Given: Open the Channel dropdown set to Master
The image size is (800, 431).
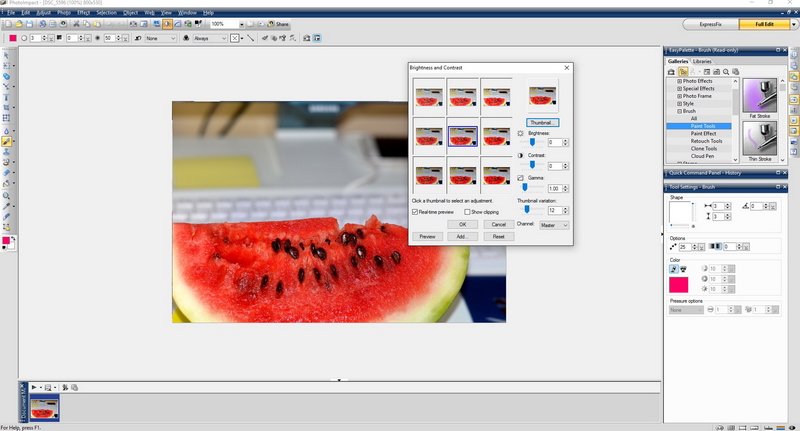Looking at the screenshot, I should 553,225.
